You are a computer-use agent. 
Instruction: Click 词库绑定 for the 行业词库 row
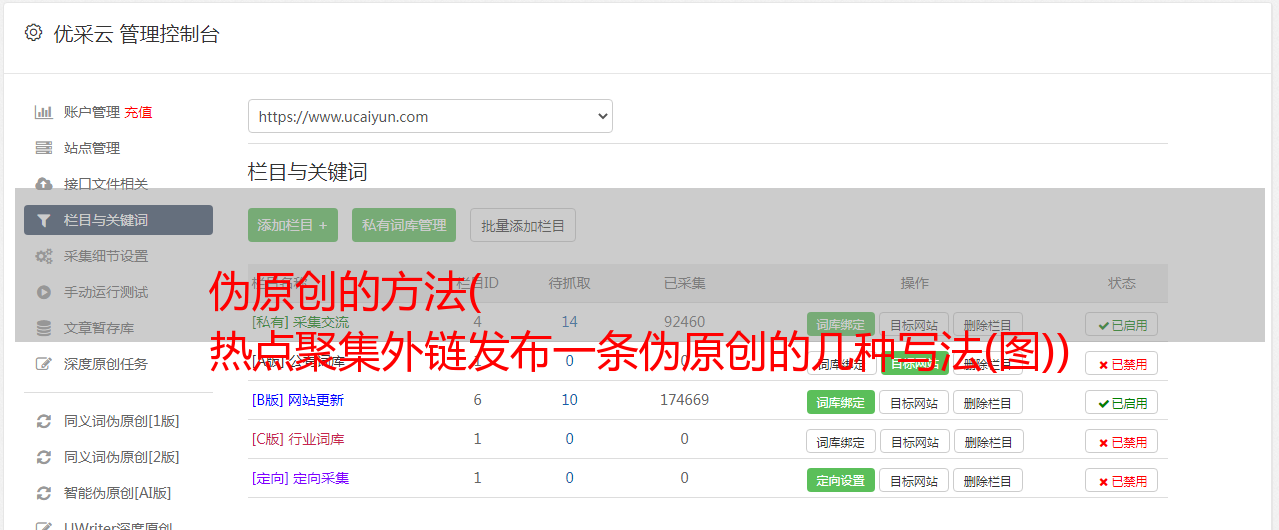(841, 441)
